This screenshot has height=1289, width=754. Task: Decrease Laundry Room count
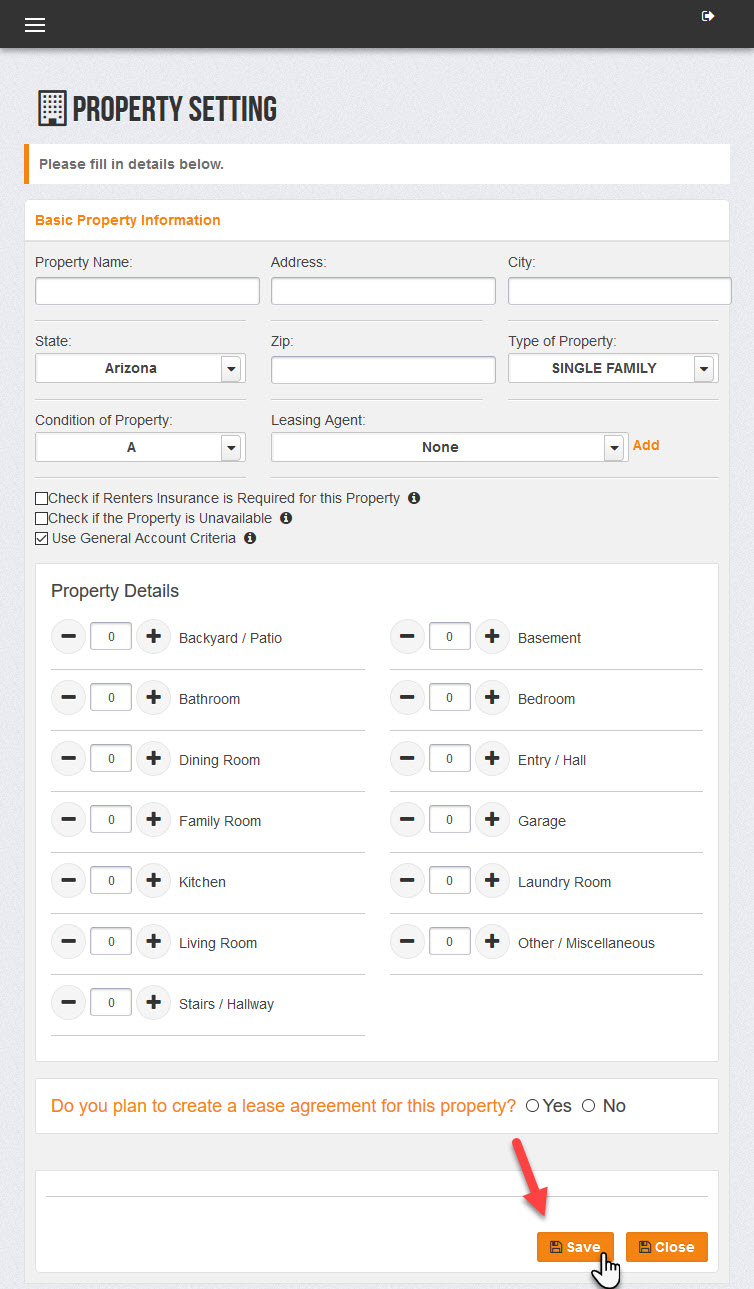(407, 881)
